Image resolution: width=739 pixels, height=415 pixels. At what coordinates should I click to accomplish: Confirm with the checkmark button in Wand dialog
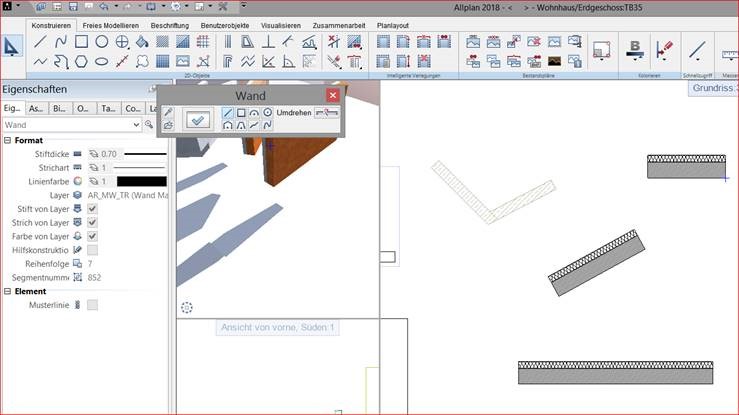(198, 120)
